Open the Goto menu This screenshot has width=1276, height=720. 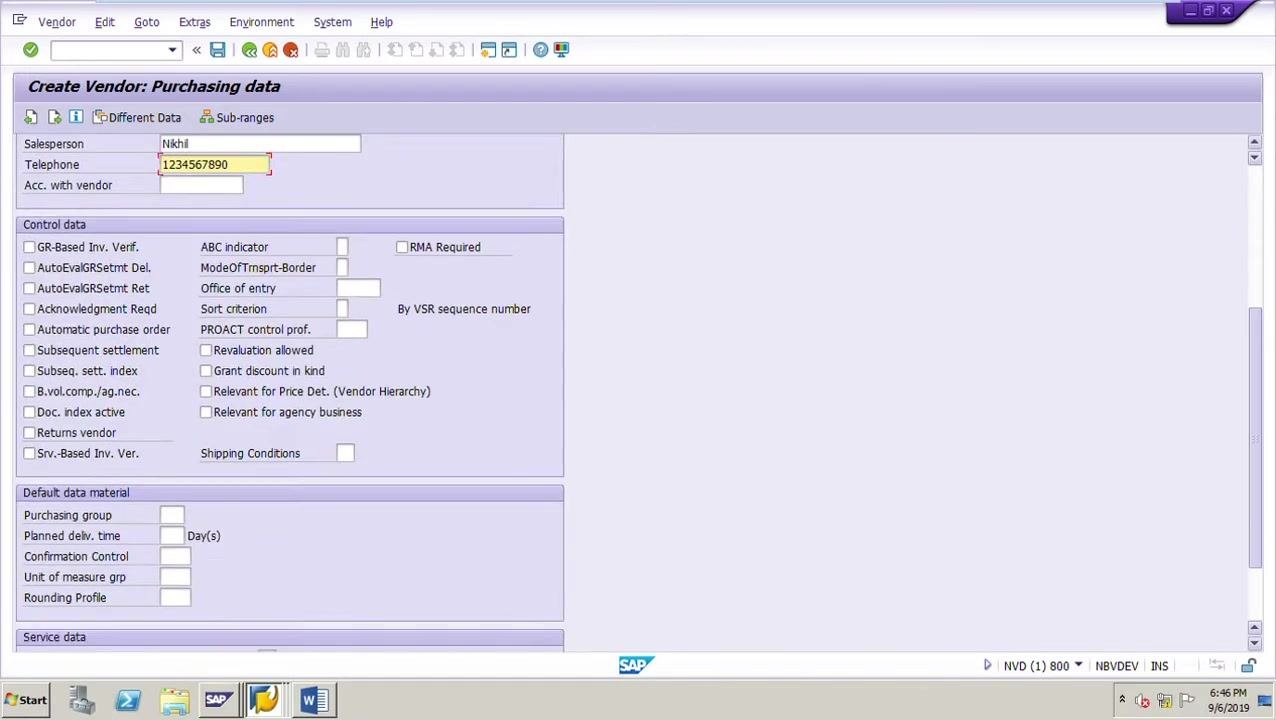146,22
